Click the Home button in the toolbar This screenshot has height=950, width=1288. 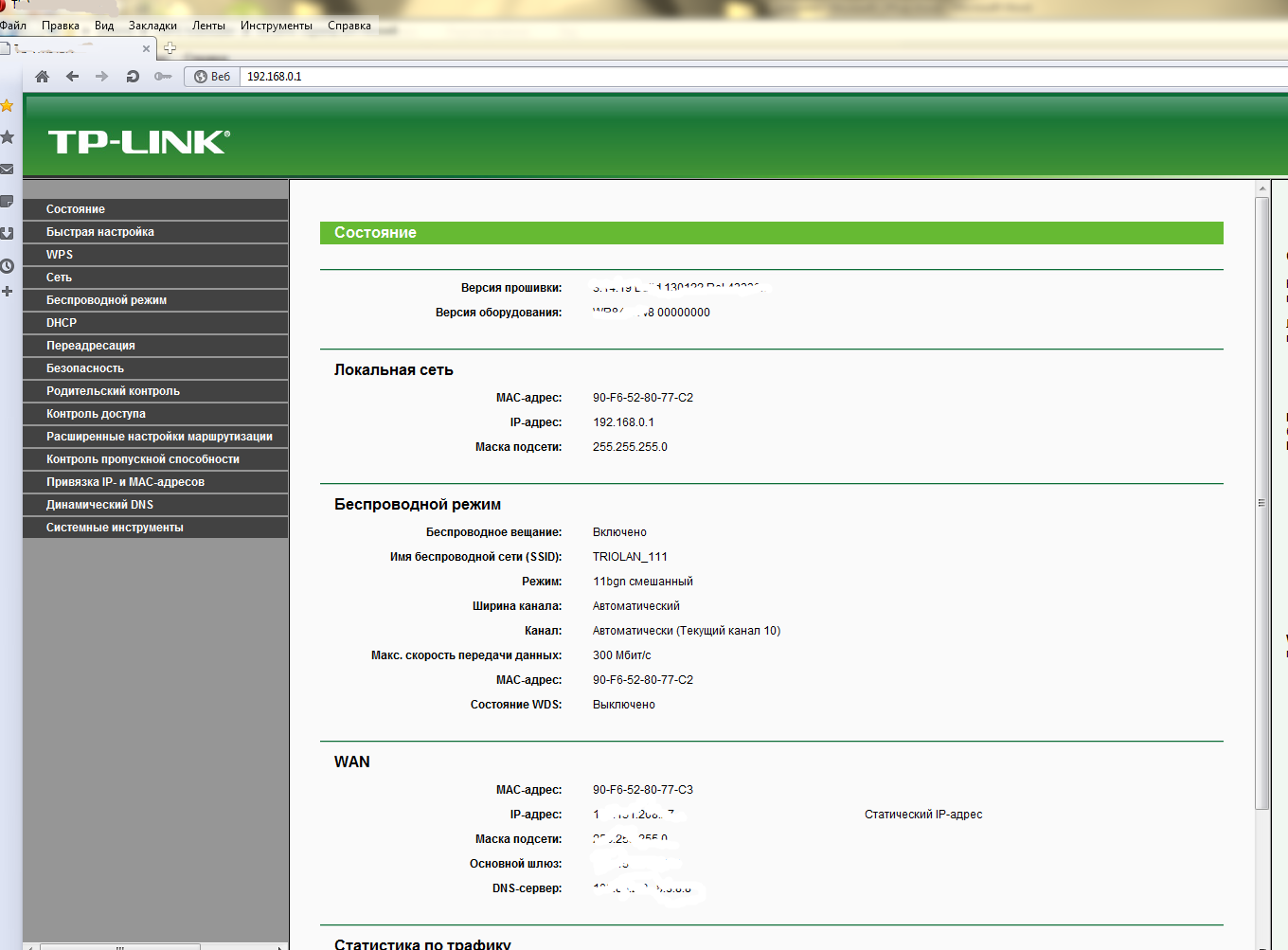(42, 76)
